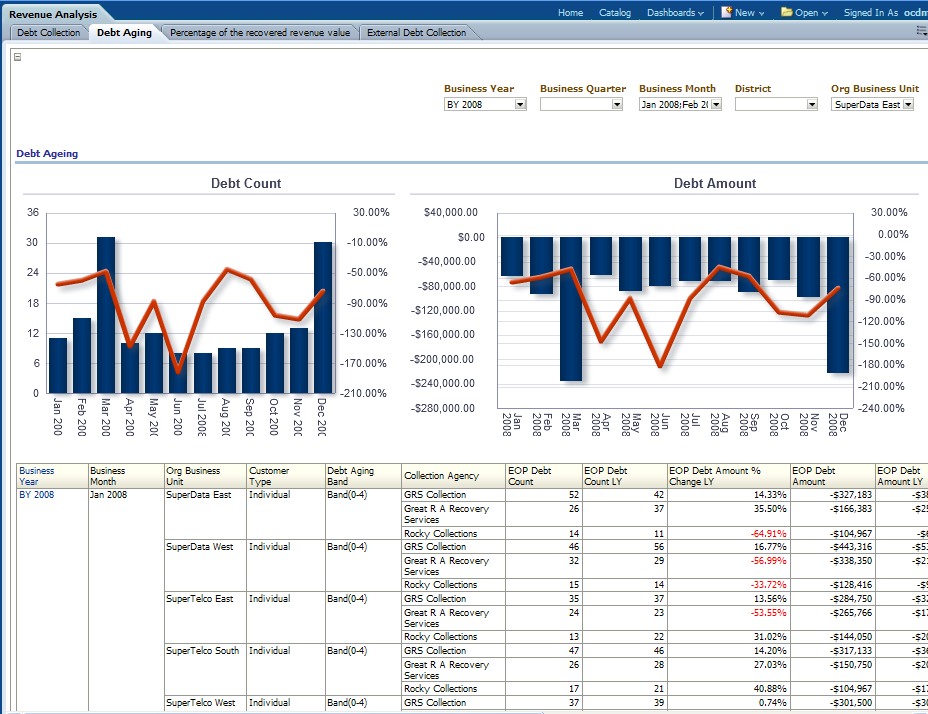The height and width of the screenshot is (714, 928).
Task: Click the Business Year column header link
Action: point(36,476)
